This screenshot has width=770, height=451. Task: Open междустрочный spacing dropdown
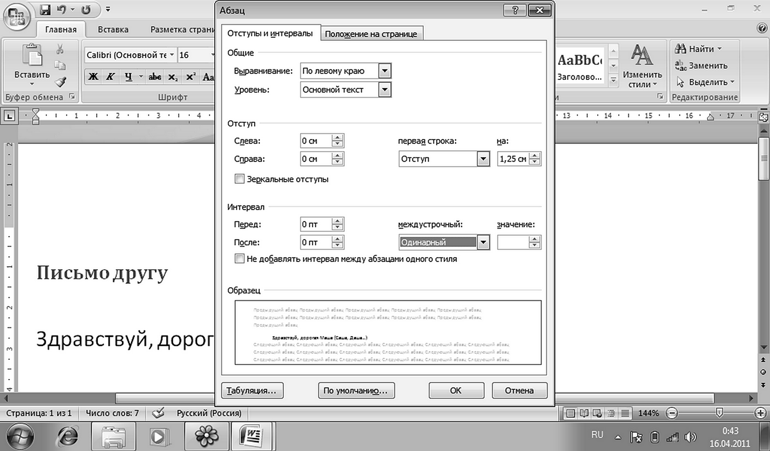coord(483,242)
